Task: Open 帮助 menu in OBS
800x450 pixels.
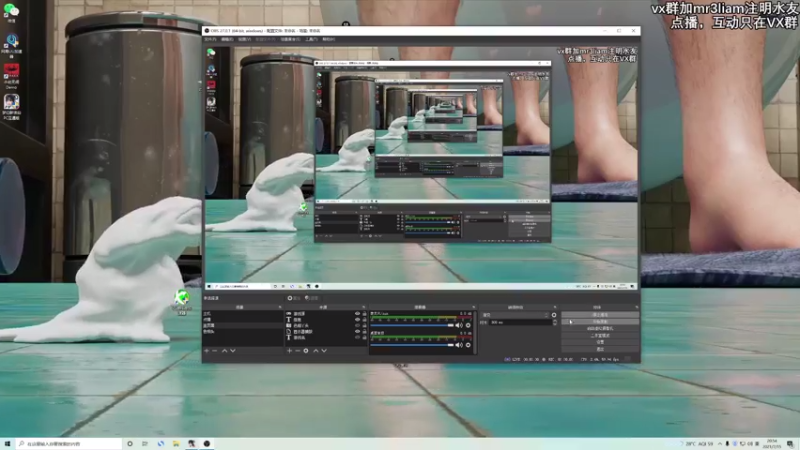Action: [x=329, y=39]
